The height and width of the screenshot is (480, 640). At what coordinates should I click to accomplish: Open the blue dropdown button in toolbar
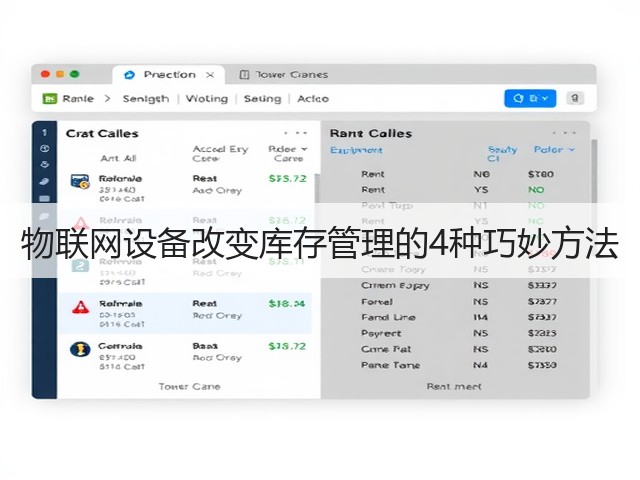(x=530, y=98)
